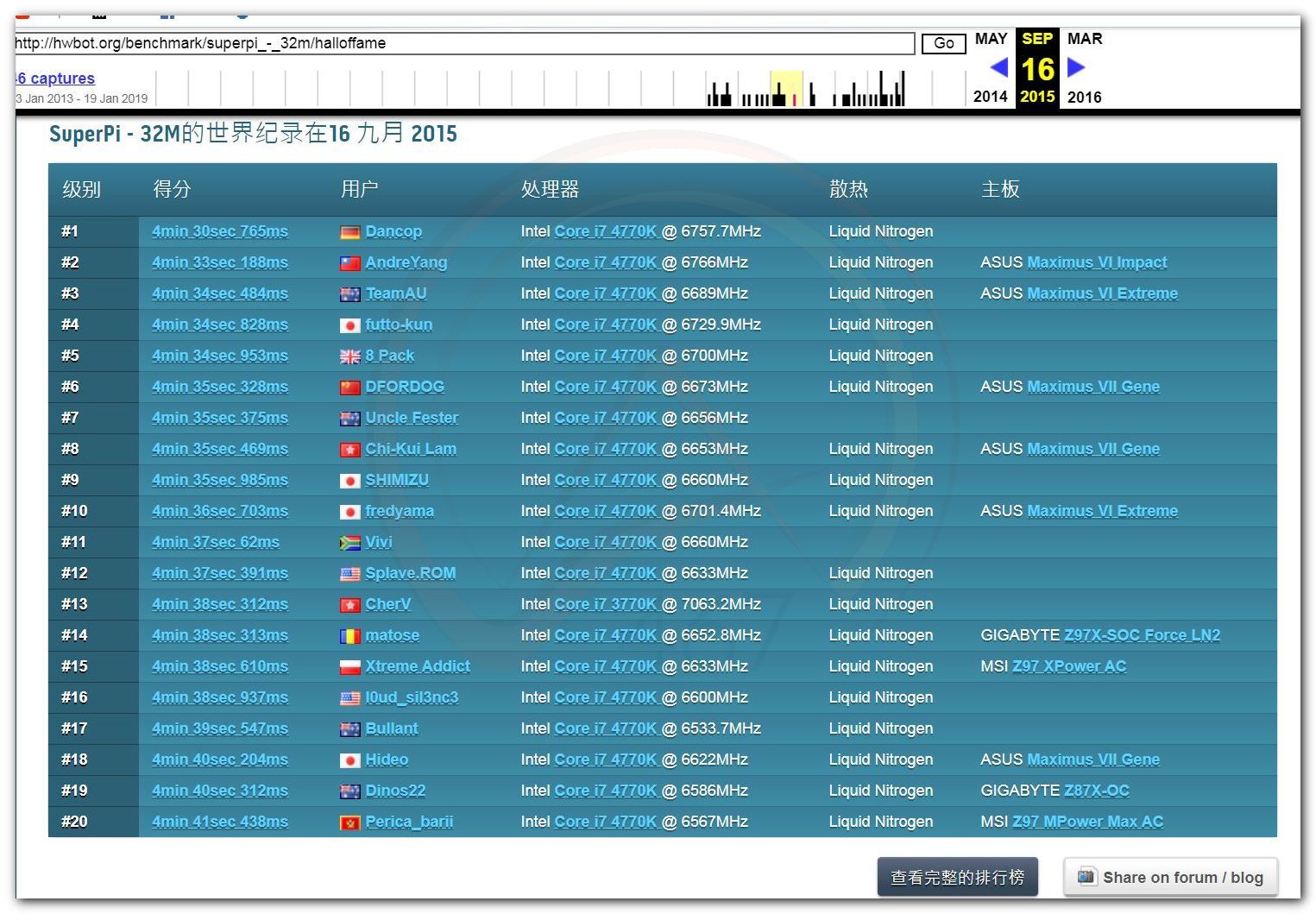Click the Australian flag beside TeamAU
The image size is (1316, 914).
coord(349,294)
